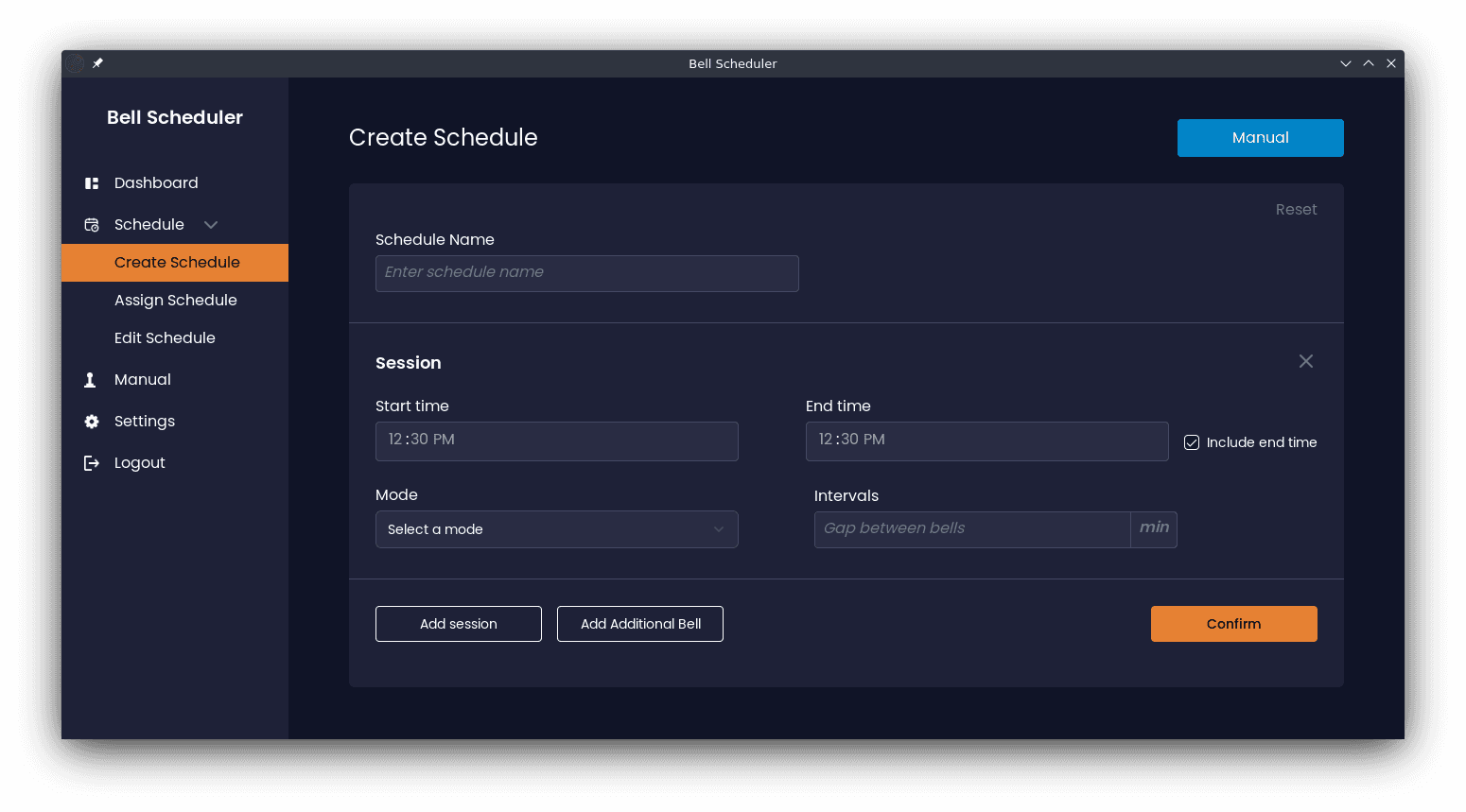Open the Assign Schedule page
Screen dimensions: 1466x812
coord(175,301)
